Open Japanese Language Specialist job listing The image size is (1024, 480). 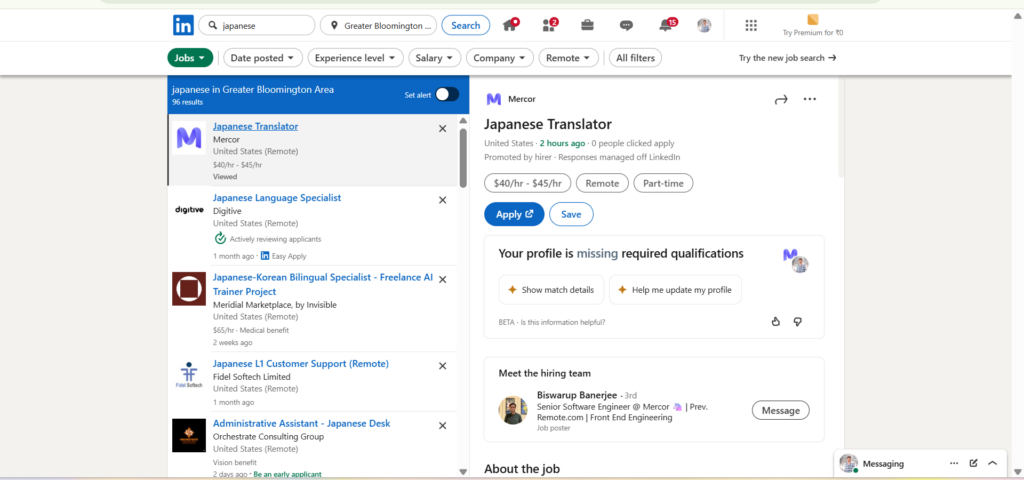click(x=277, y=198)
